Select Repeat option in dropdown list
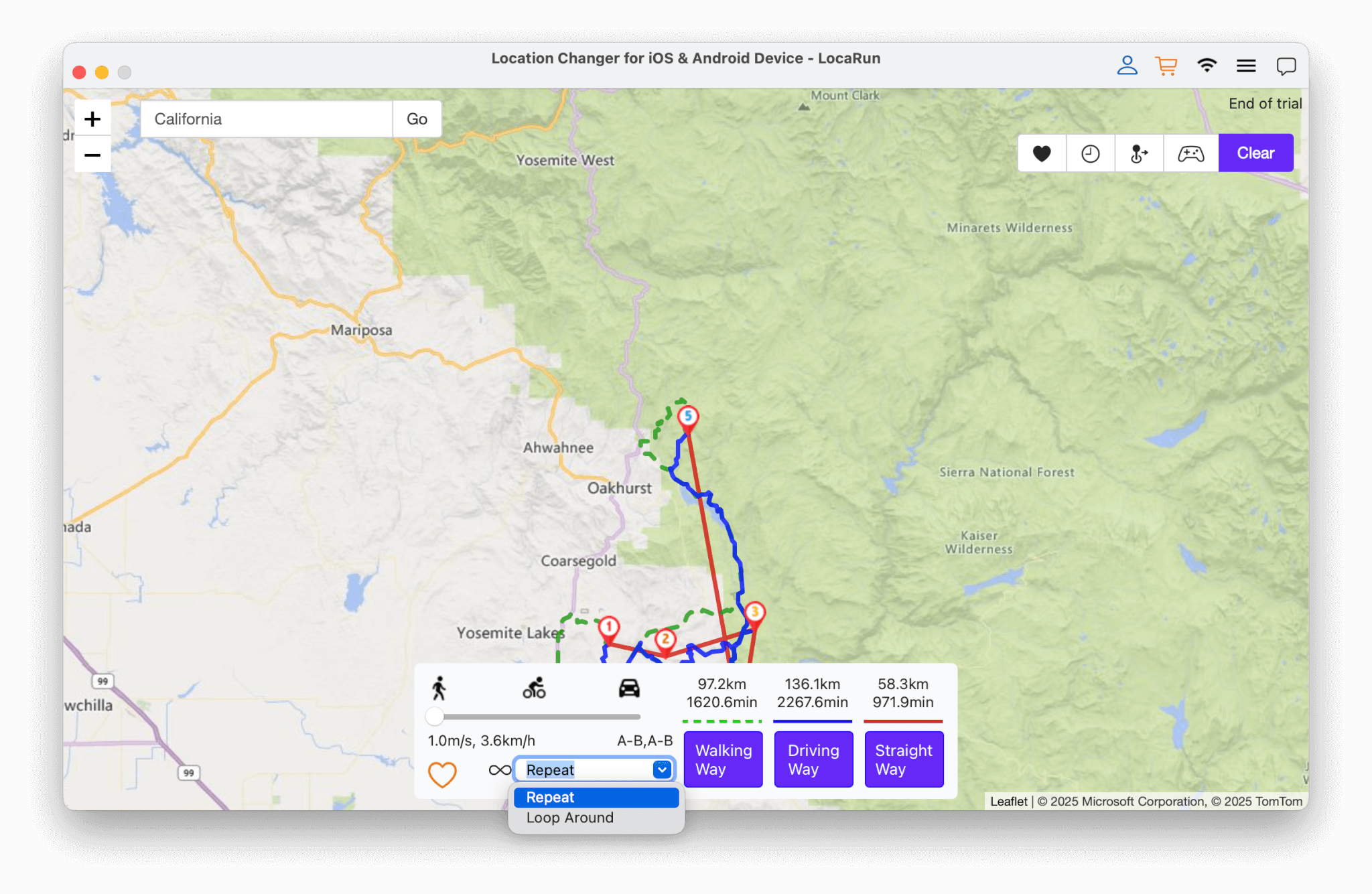Screen dimensions: 1372x894 pos(596,798)
